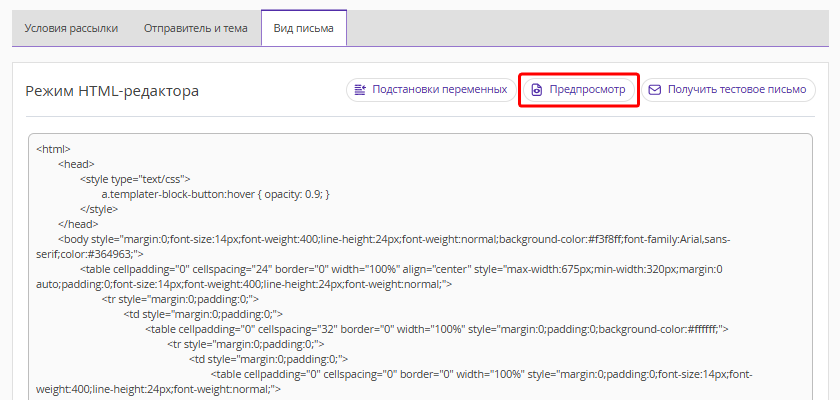The width and height of the screenshot is (840, 400).
Task: Click Получить тестовое письмо button
Action: (x=728, y=90)
